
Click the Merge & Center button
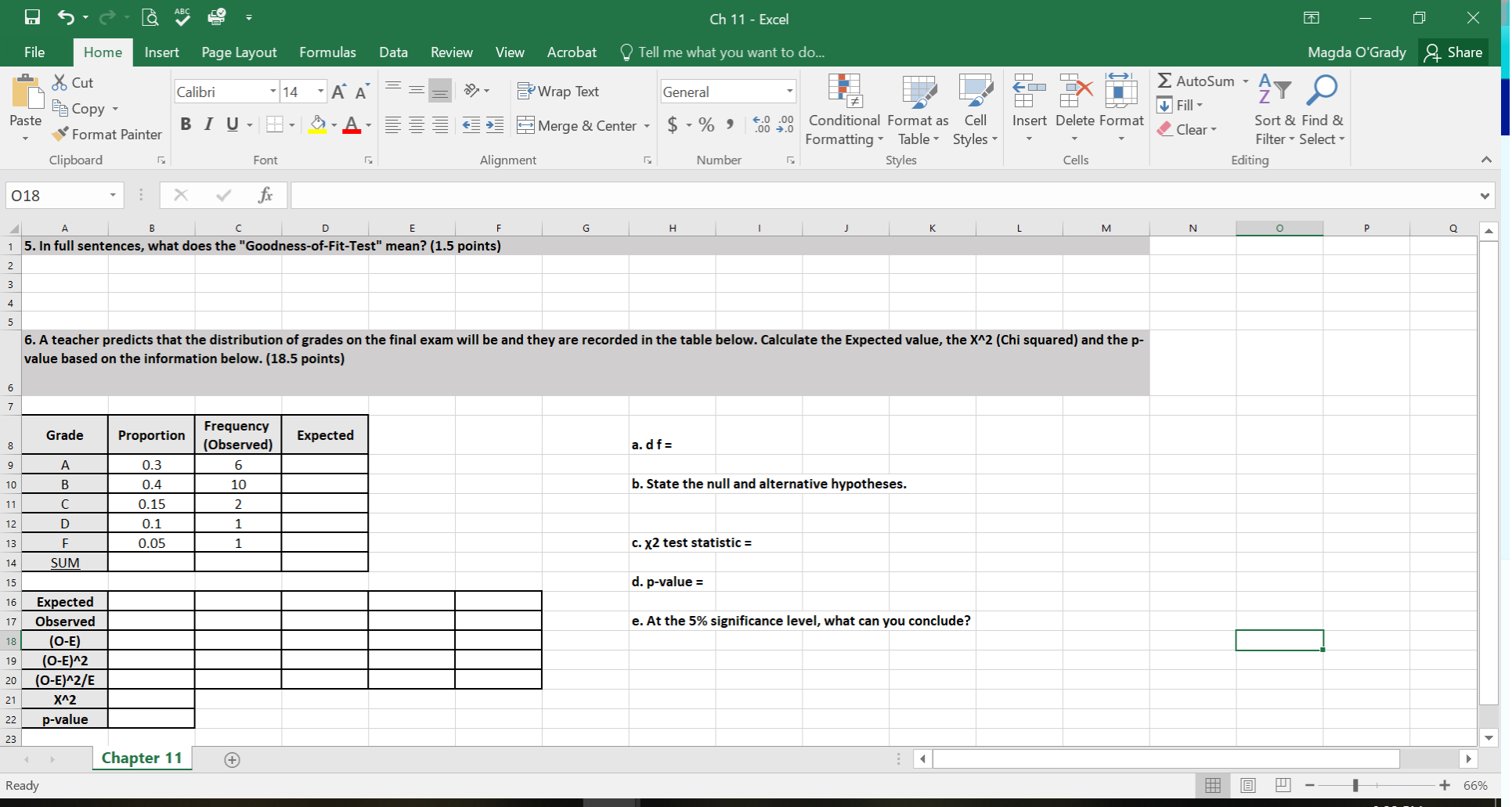click(x=577, y=125)
